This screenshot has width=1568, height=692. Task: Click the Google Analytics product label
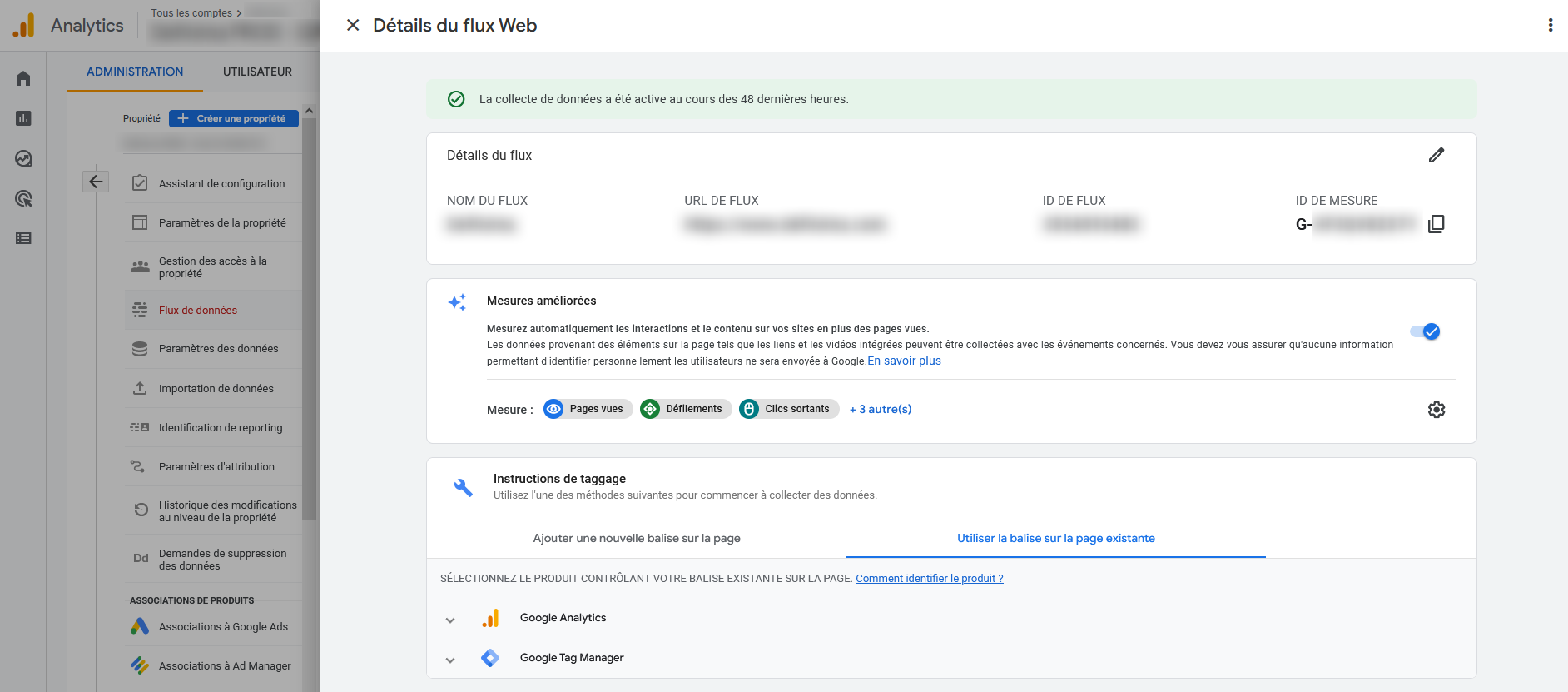click(x=563, y=618)
